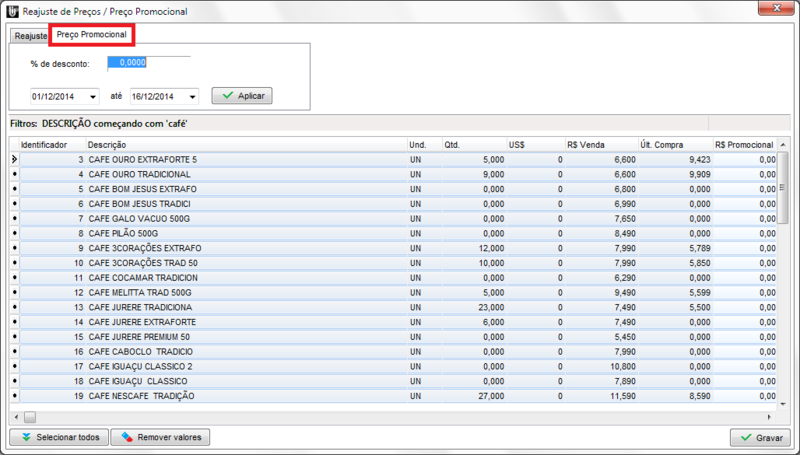Click the row marker beside CAFE NESCAFE TRADIÇÃO

click(14, 396)
